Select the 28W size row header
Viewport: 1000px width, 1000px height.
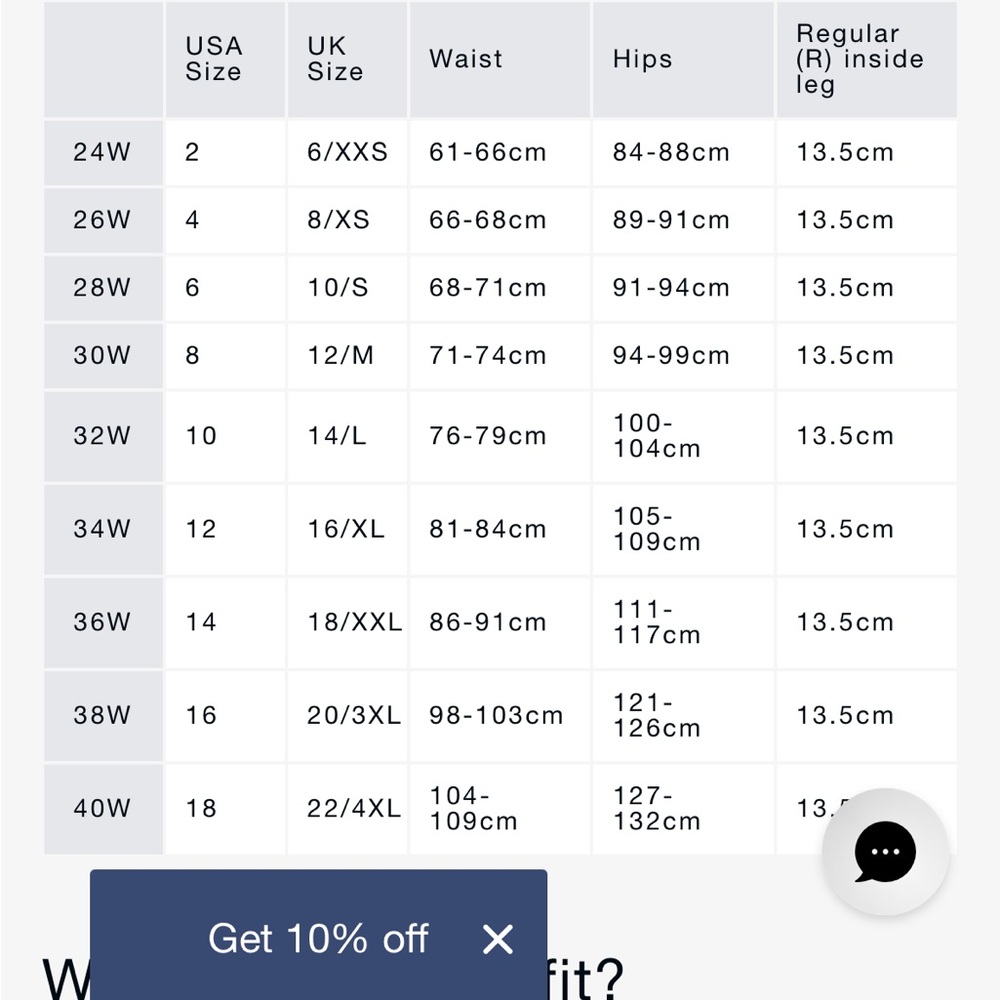103,288
